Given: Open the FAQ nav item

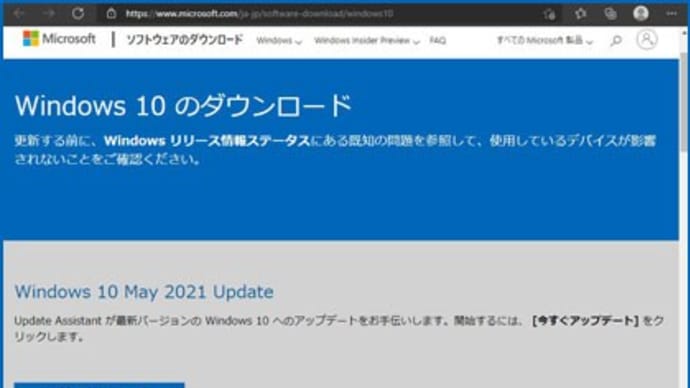Looking at the screenshot, I should pyautogui.click(x=437, y=40).
